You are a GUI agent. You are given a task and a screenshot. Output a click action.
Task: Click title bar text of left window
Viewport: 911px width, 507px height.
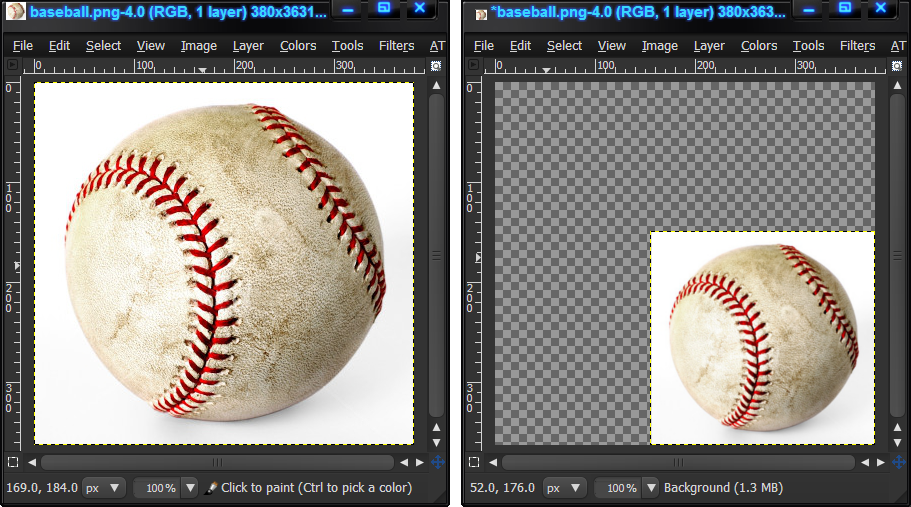click(178, 12)
